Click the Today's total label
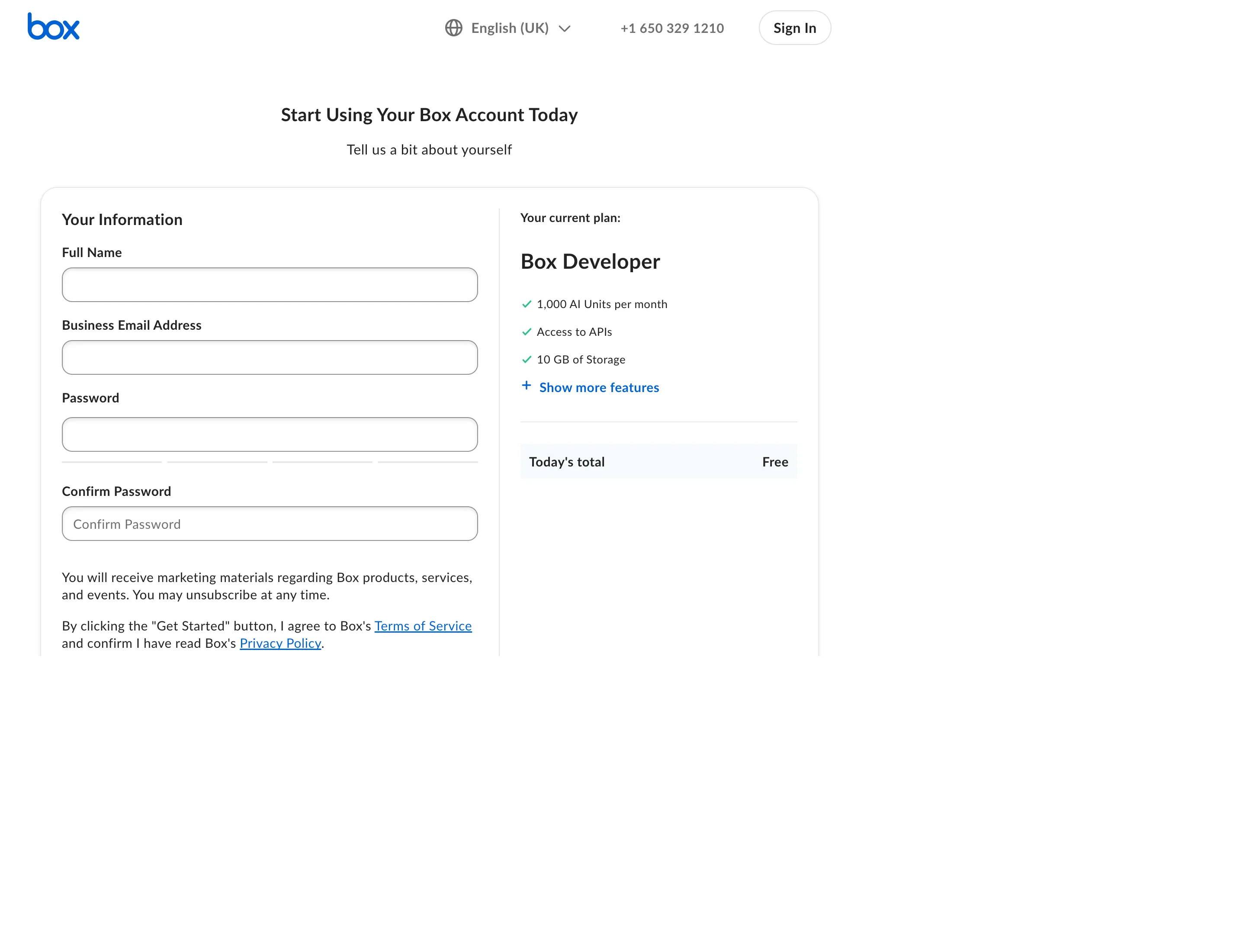Image resolution: width=1246 pixels, height=952 pixels. pos(567,462)
